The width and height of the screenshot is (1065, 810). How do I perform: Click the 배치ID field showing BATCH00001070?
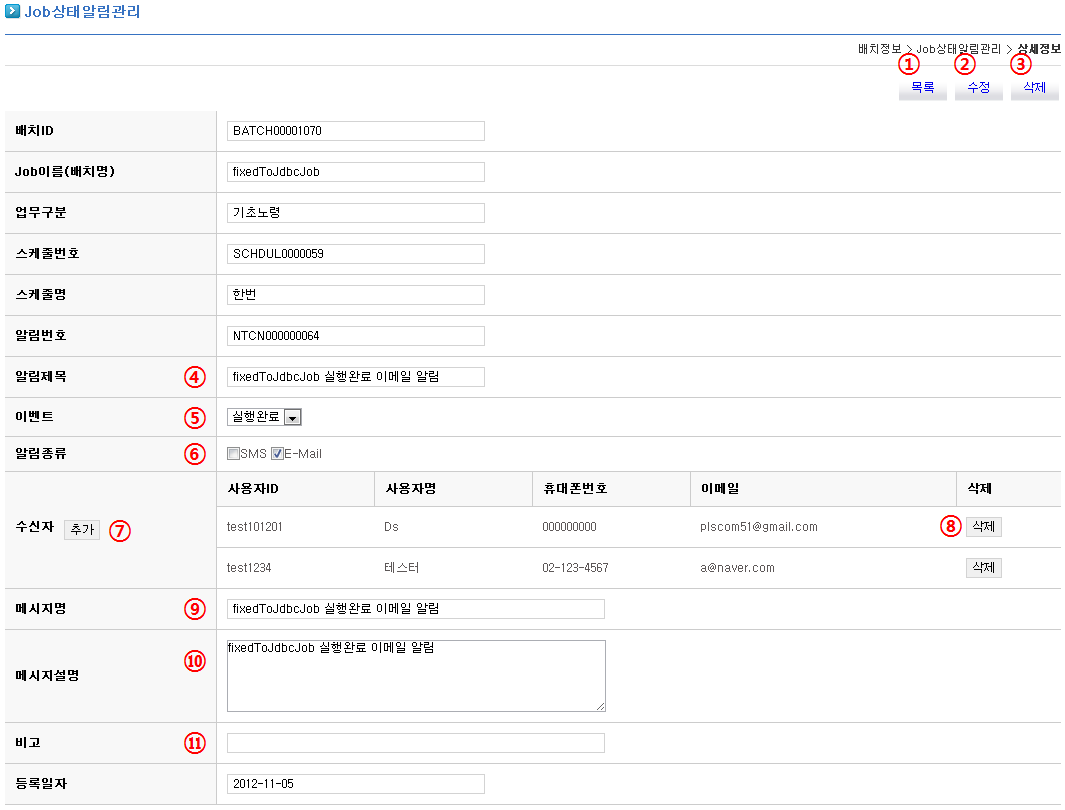[355, 131]
